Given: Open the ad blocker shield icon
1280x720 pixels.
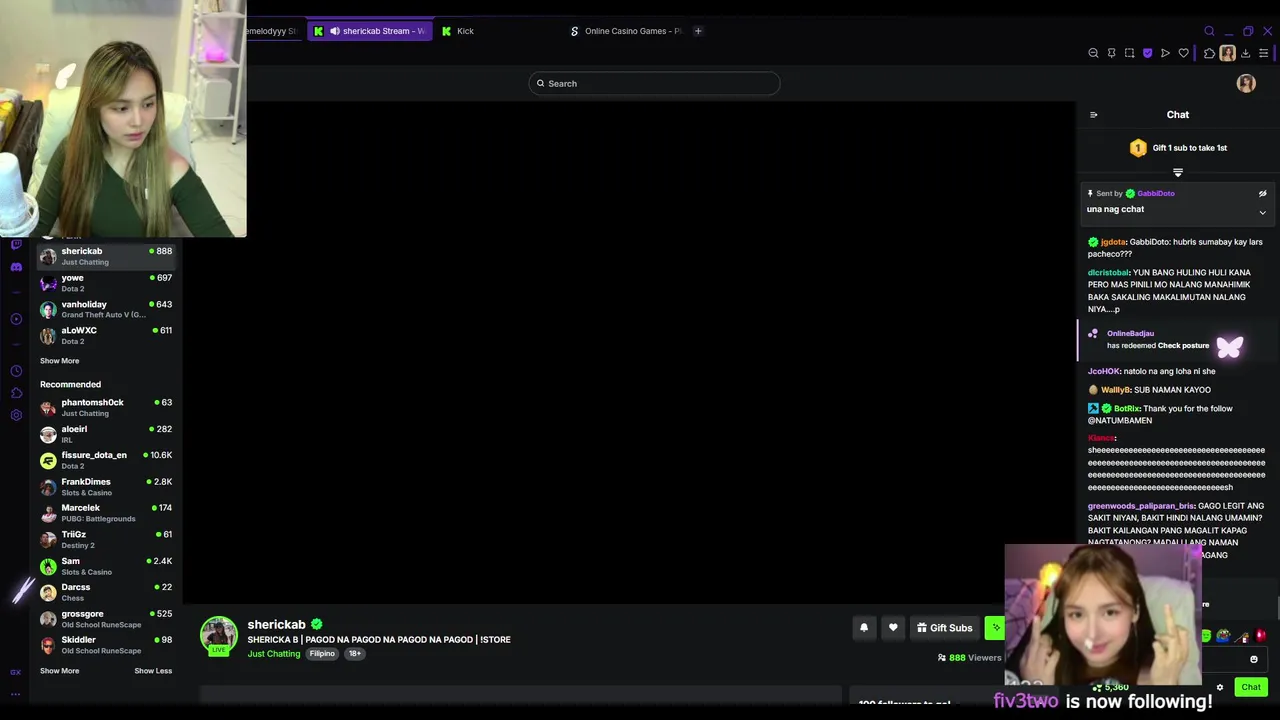Looking at the screenshot, I should click(x=1147, y=53).
